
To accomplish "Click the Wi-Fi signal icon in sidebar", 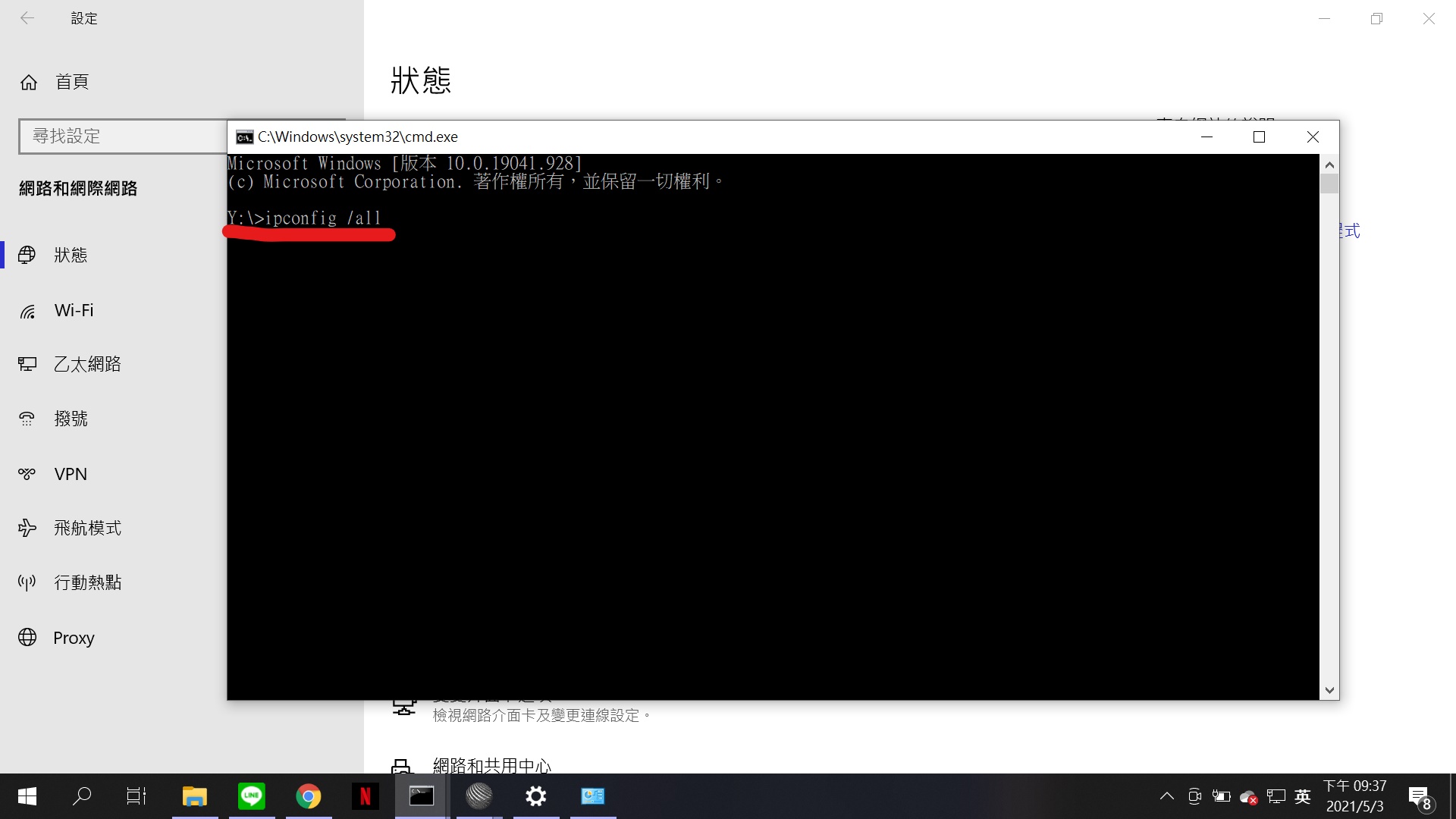I will point(27,311).
